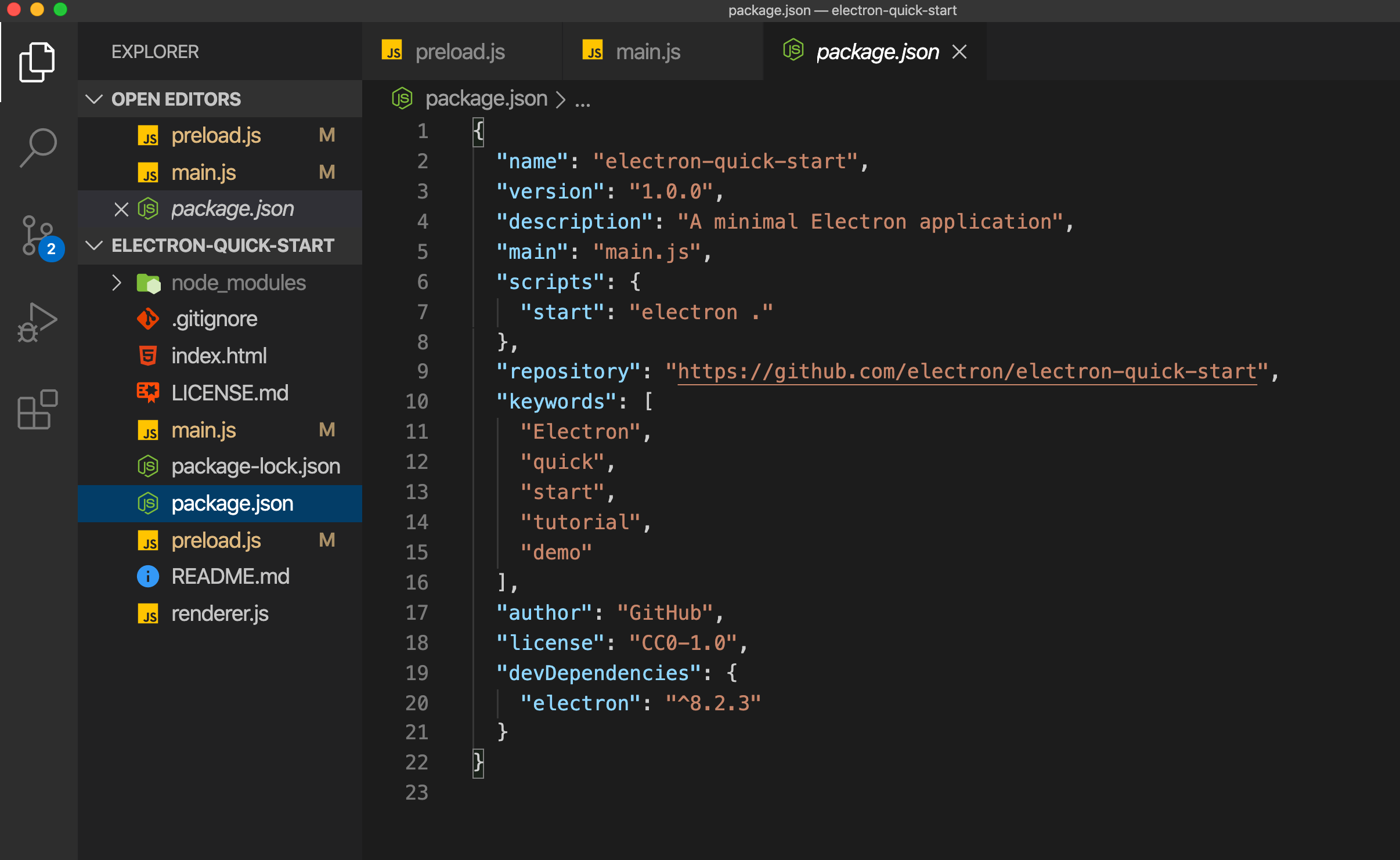Open Source Control view with badge

click(x=38, y=236)
